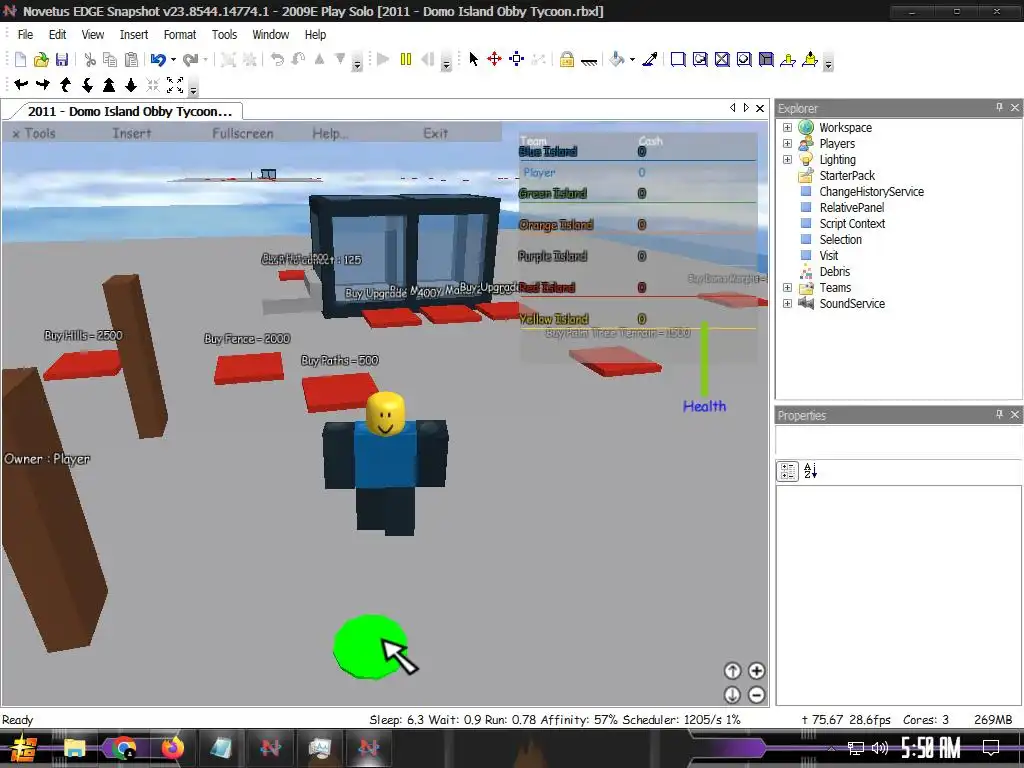Pin the Explorer panel with pushpin
1024x768 pixels.
click(x=999, y=107)
